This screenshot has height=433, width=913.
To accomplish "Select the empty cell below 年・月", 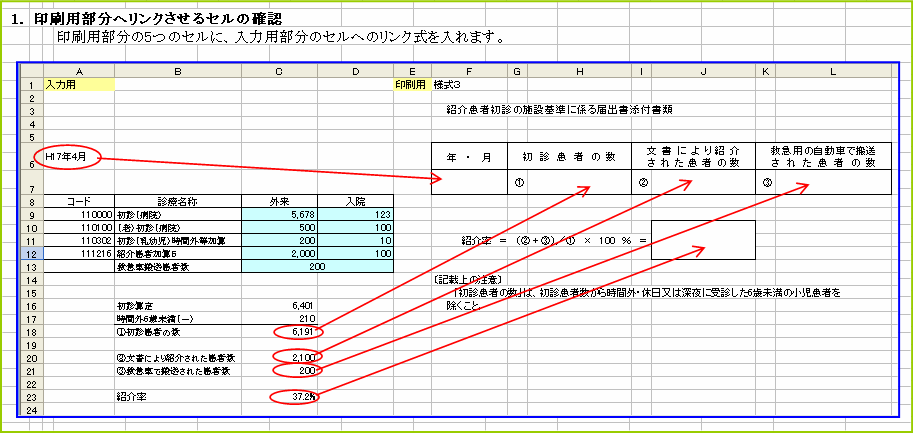I will click(469, 182).
